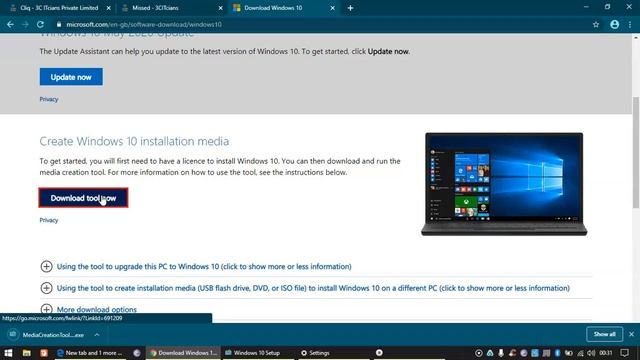Open File Explorer from the taskbar
Image resolution: width=640 pixels, height=360 pixels.
27,353
